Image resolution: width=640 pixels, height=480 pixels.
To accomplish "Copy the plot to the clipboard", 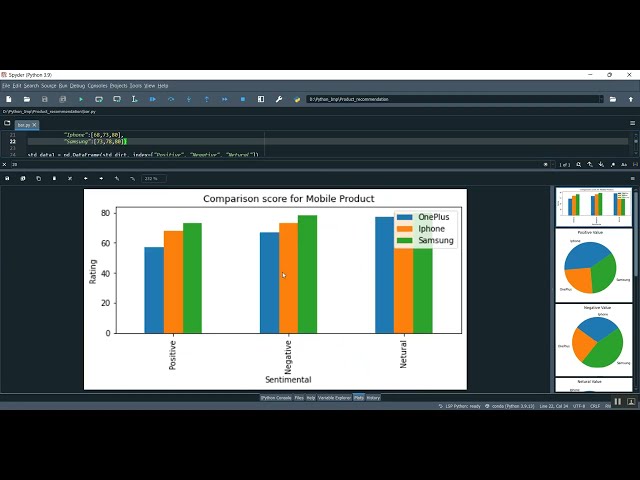I will click(38, 178).
